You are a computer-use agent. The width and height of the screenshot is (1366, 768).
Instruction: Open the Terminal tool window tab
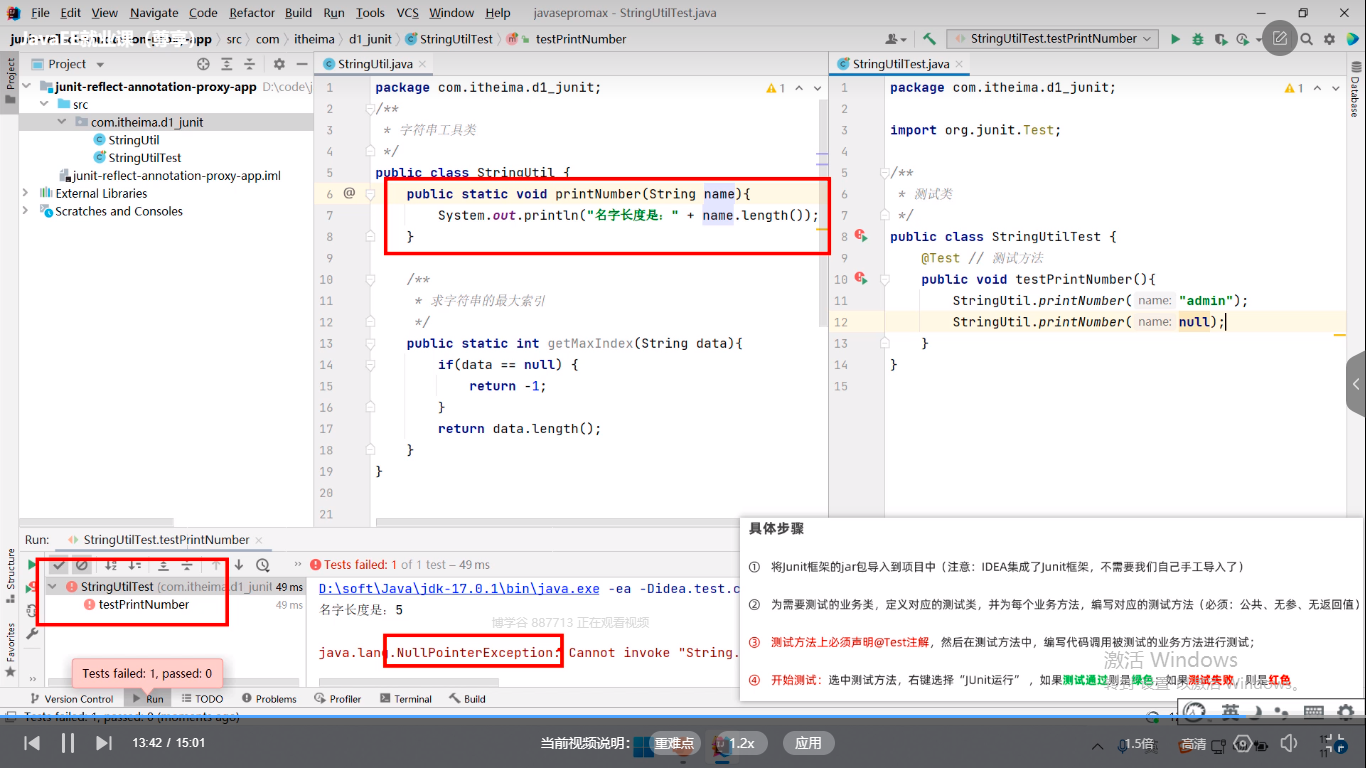pyautogui.click(x=405, y=699)
